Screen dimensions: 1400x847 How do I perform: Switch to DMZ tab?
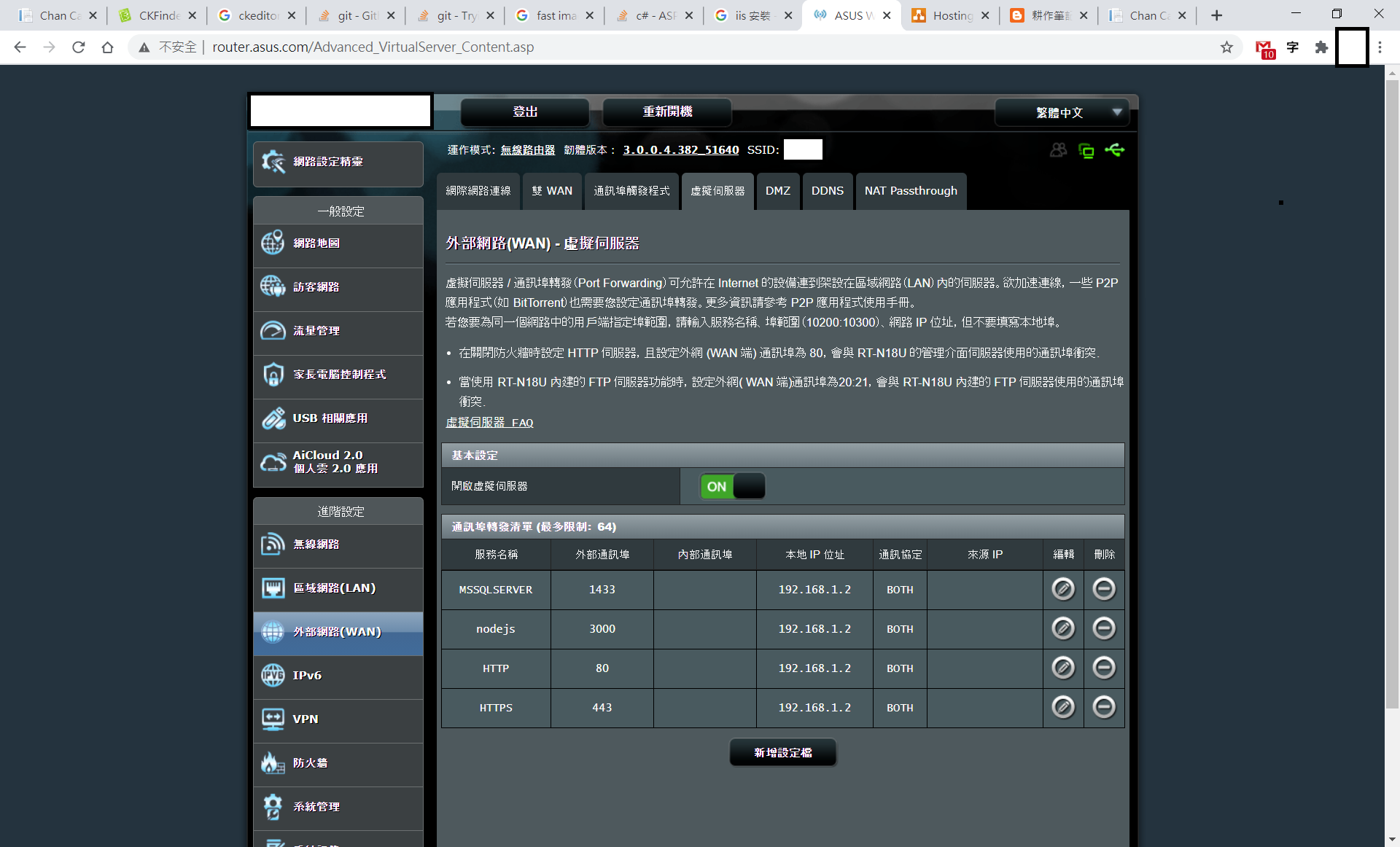click(x=778, y=191)
